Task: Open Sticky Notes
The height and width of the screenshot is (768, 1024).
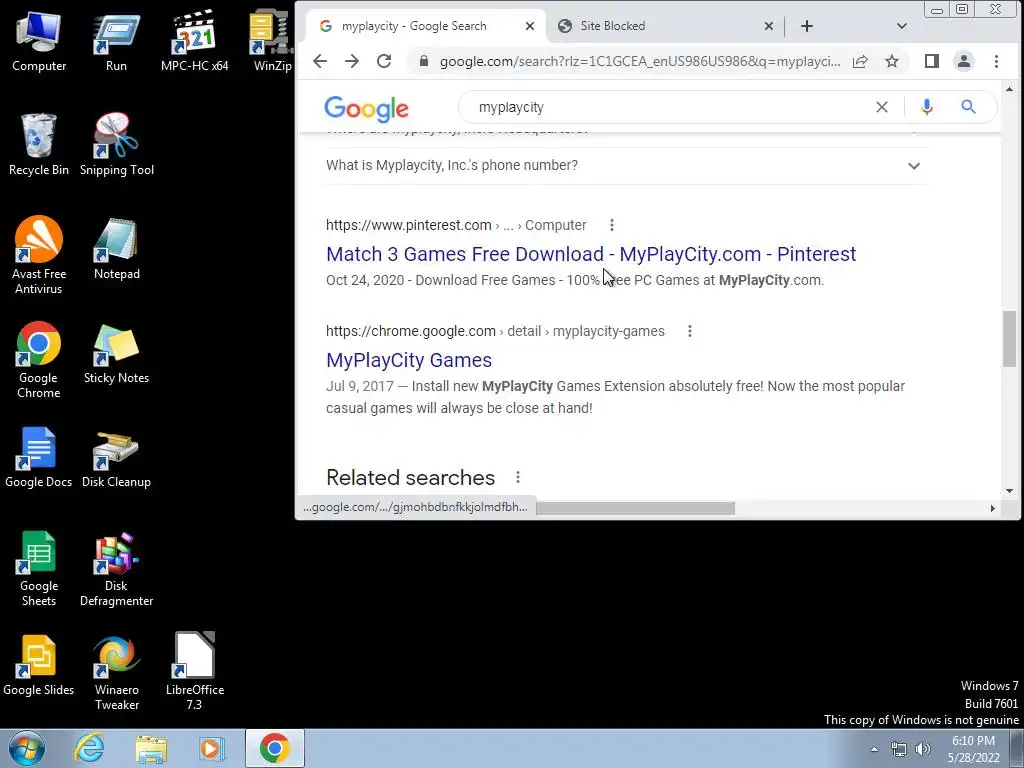Action: [116, 353]
